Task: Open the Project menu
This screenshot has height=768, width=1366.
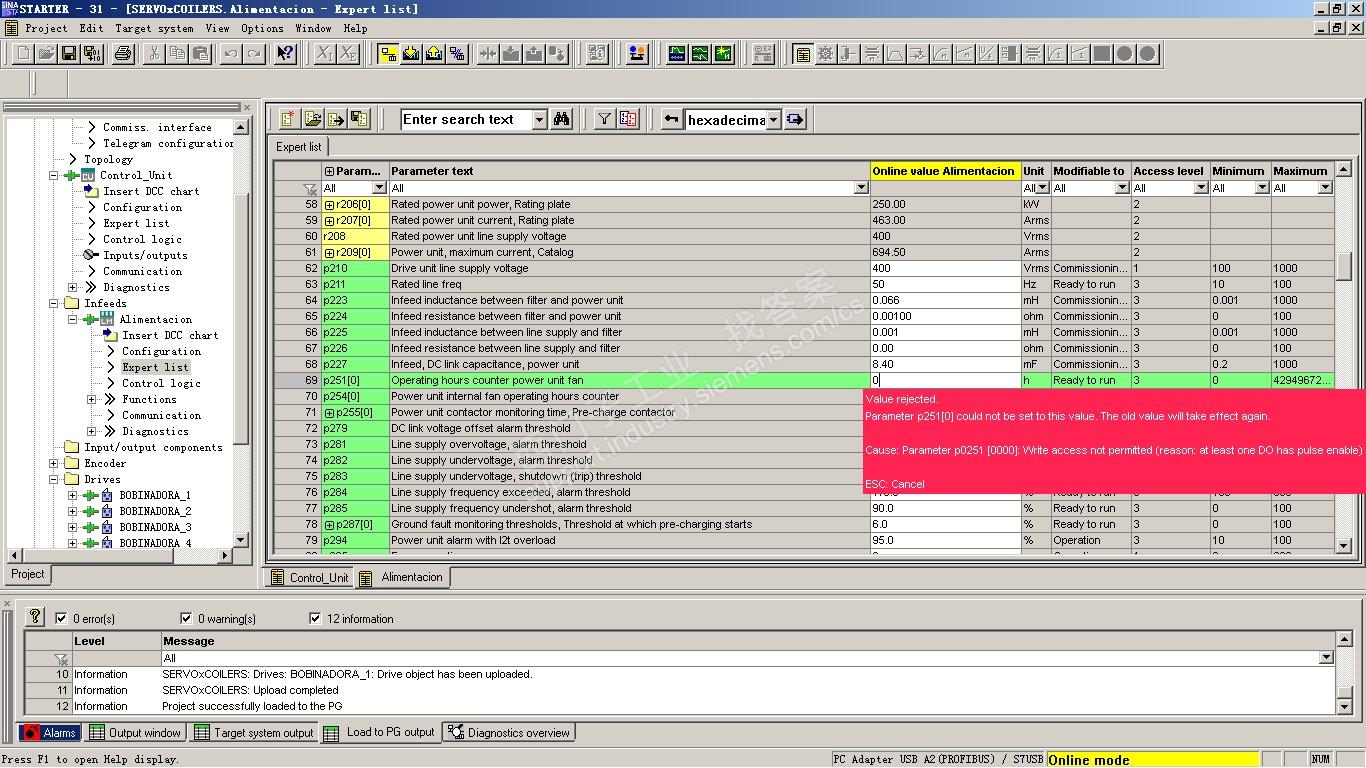Action: tap(46, 28)
